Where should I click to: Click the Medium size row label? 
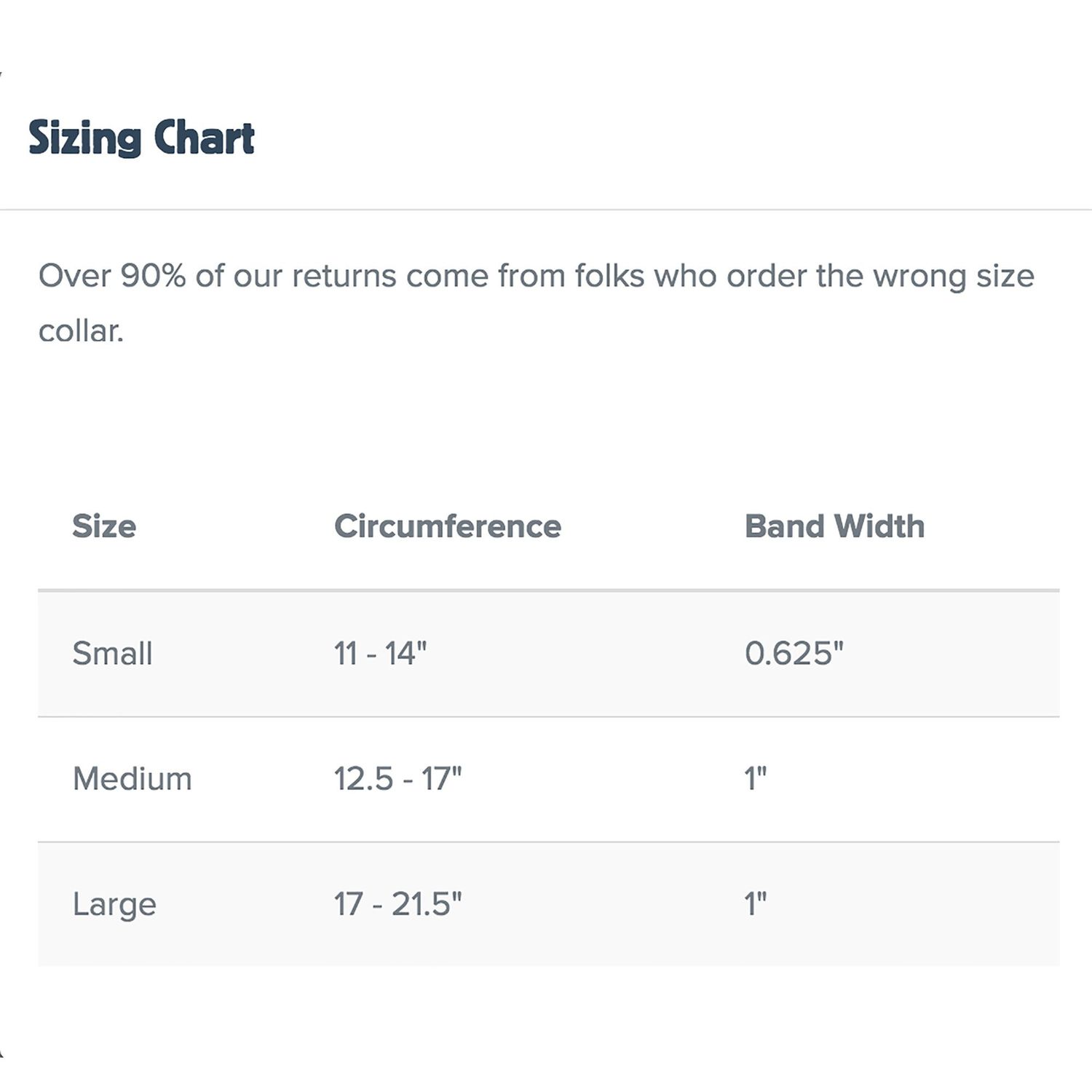pyautogui.click(x=132, y=779)
